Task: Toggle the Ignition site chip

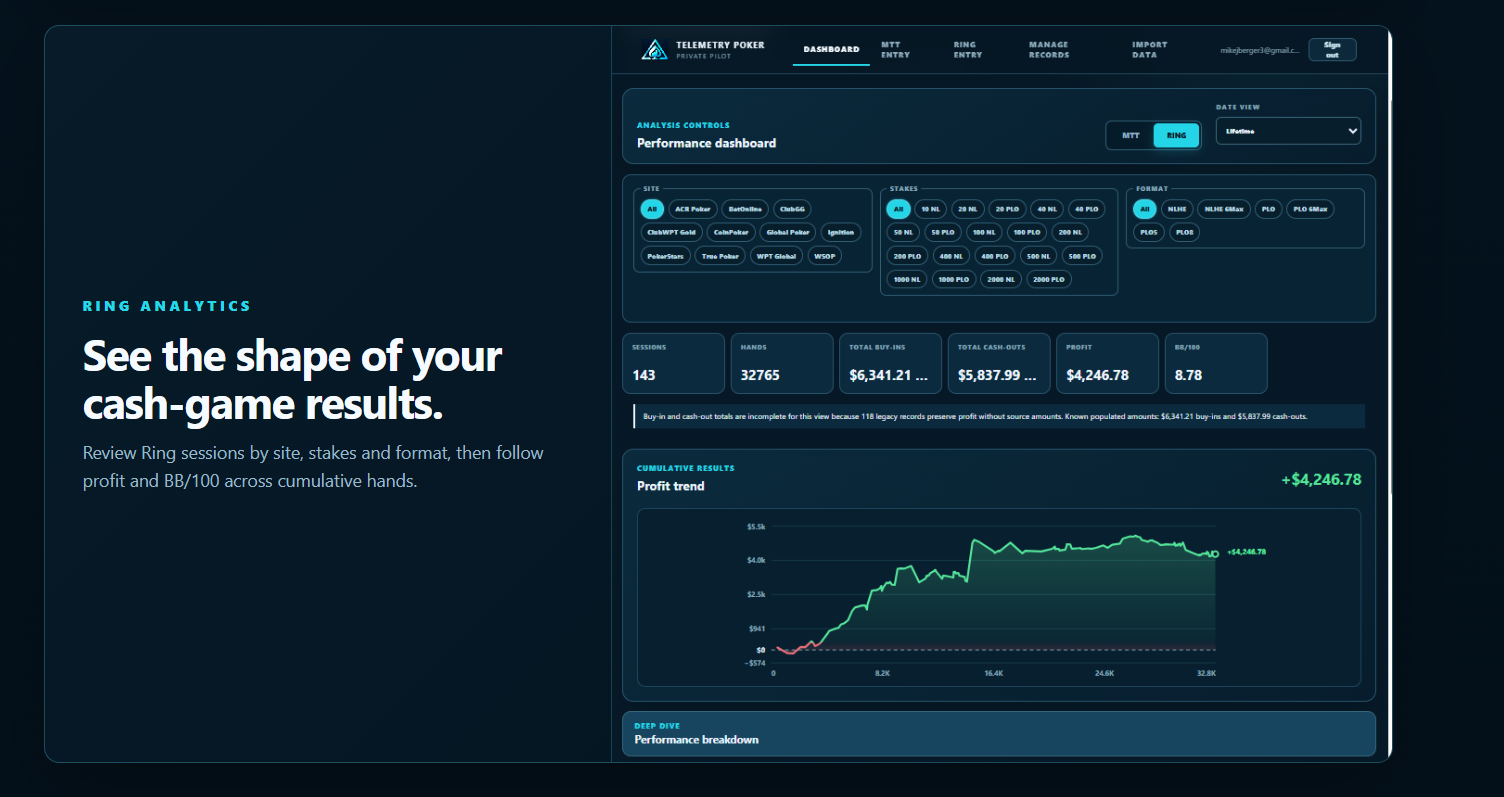Action: (841, 232)
